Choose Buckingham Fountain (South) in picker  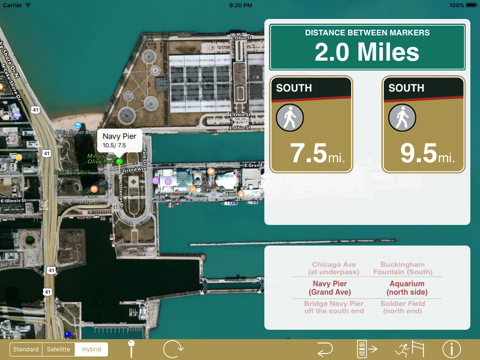[x=403, y=268]
